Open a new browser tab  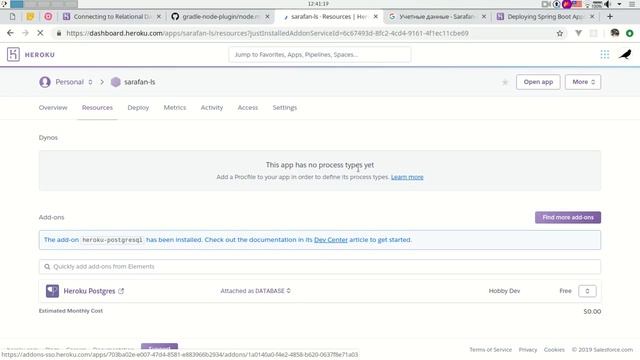610,16
